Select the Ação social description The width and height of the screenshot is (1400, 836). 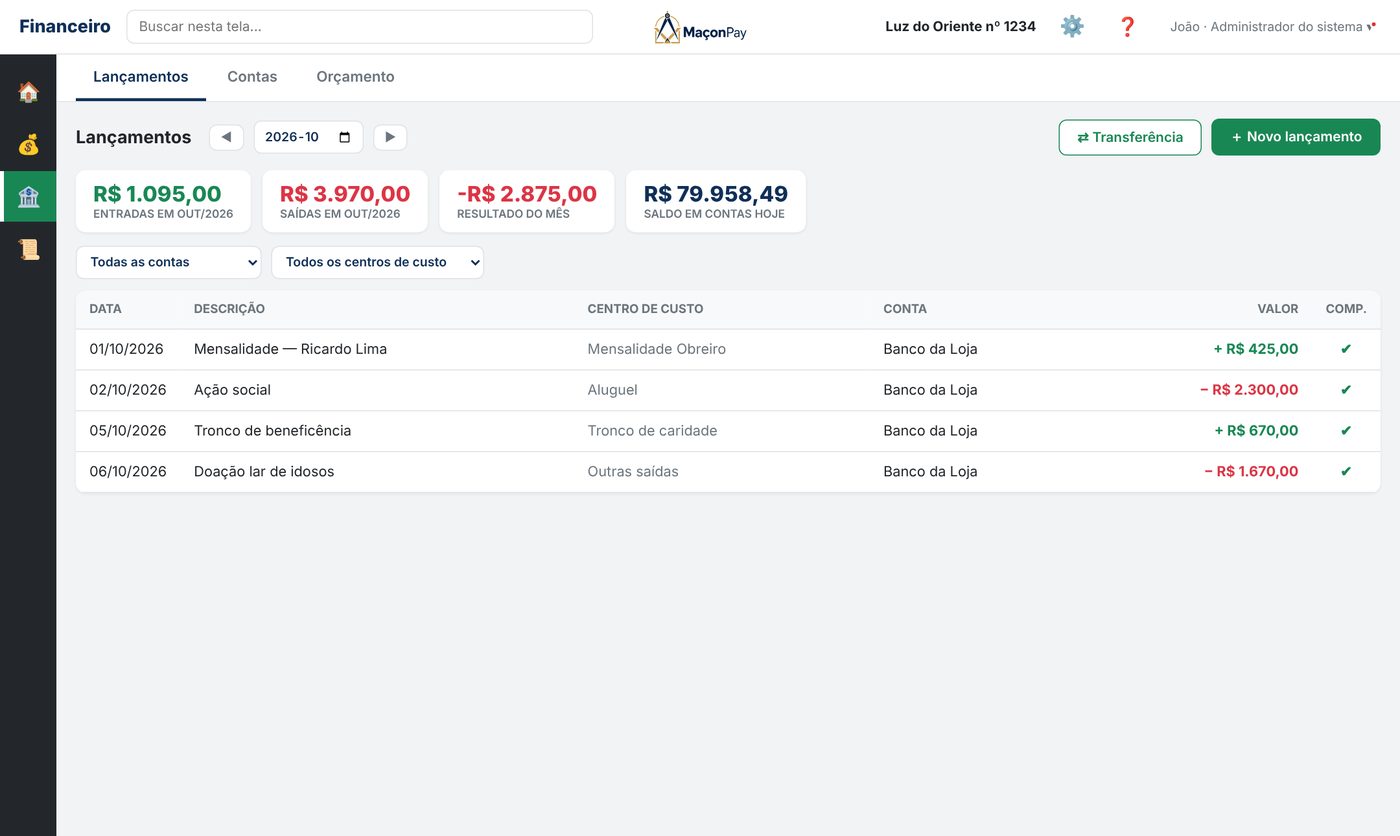click(232, 390)
